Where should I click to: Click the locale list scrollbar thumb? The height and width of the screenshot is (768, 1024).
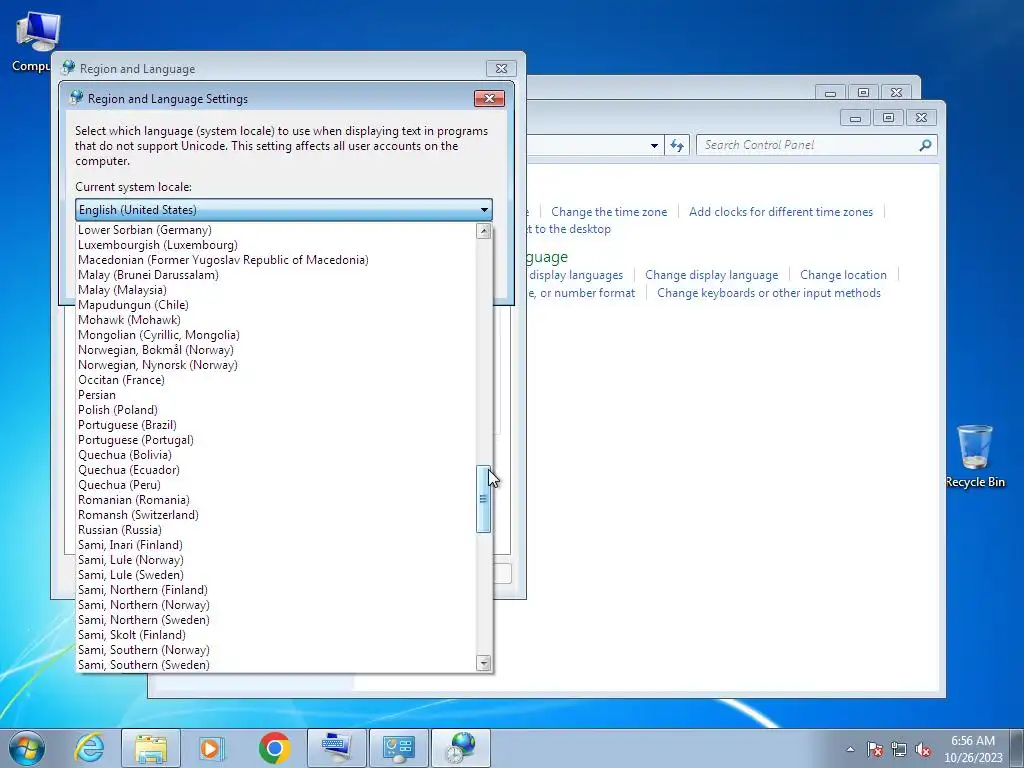coord(483,499)
